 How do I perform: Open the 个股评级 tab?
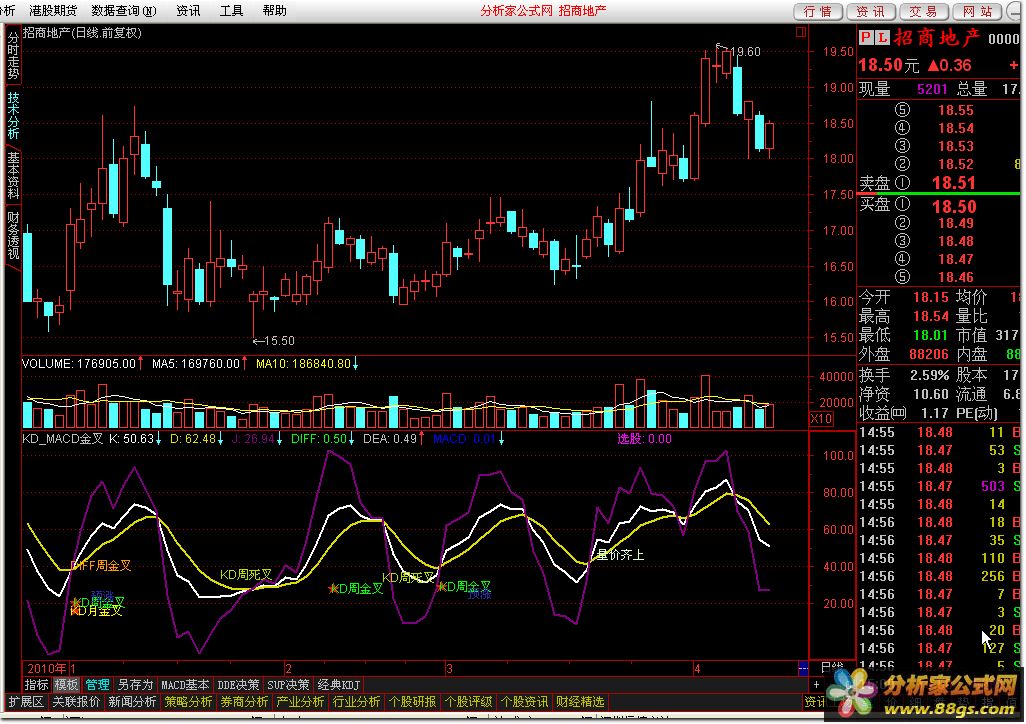click(469, 702)
